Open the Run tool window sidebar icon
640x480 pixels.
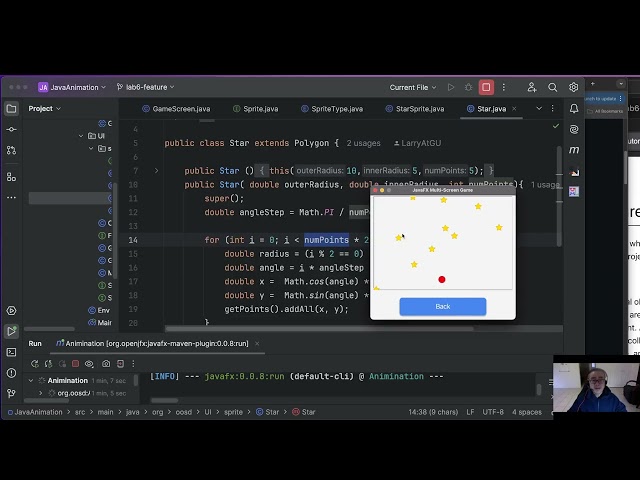[11, 331]
